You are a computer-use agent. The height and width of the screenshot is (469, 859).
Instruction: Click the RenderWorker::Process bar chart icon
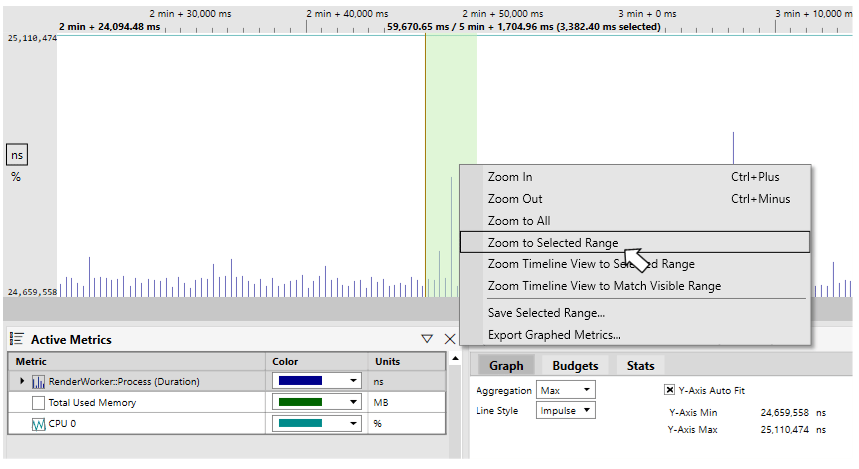pyautogui.click(x=38, y=381)
